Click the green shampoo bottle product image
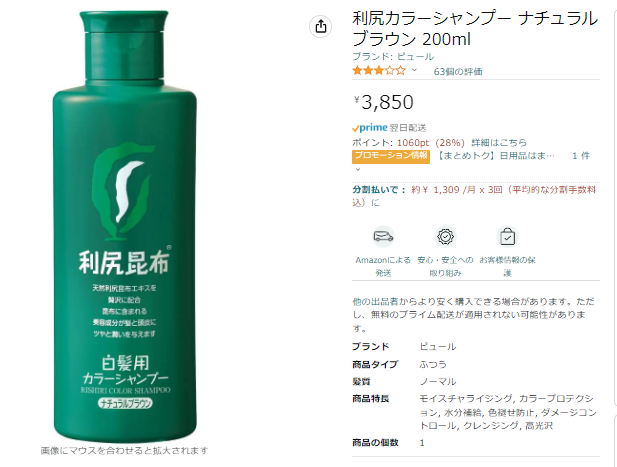617x467 pixels. point(125,226)
